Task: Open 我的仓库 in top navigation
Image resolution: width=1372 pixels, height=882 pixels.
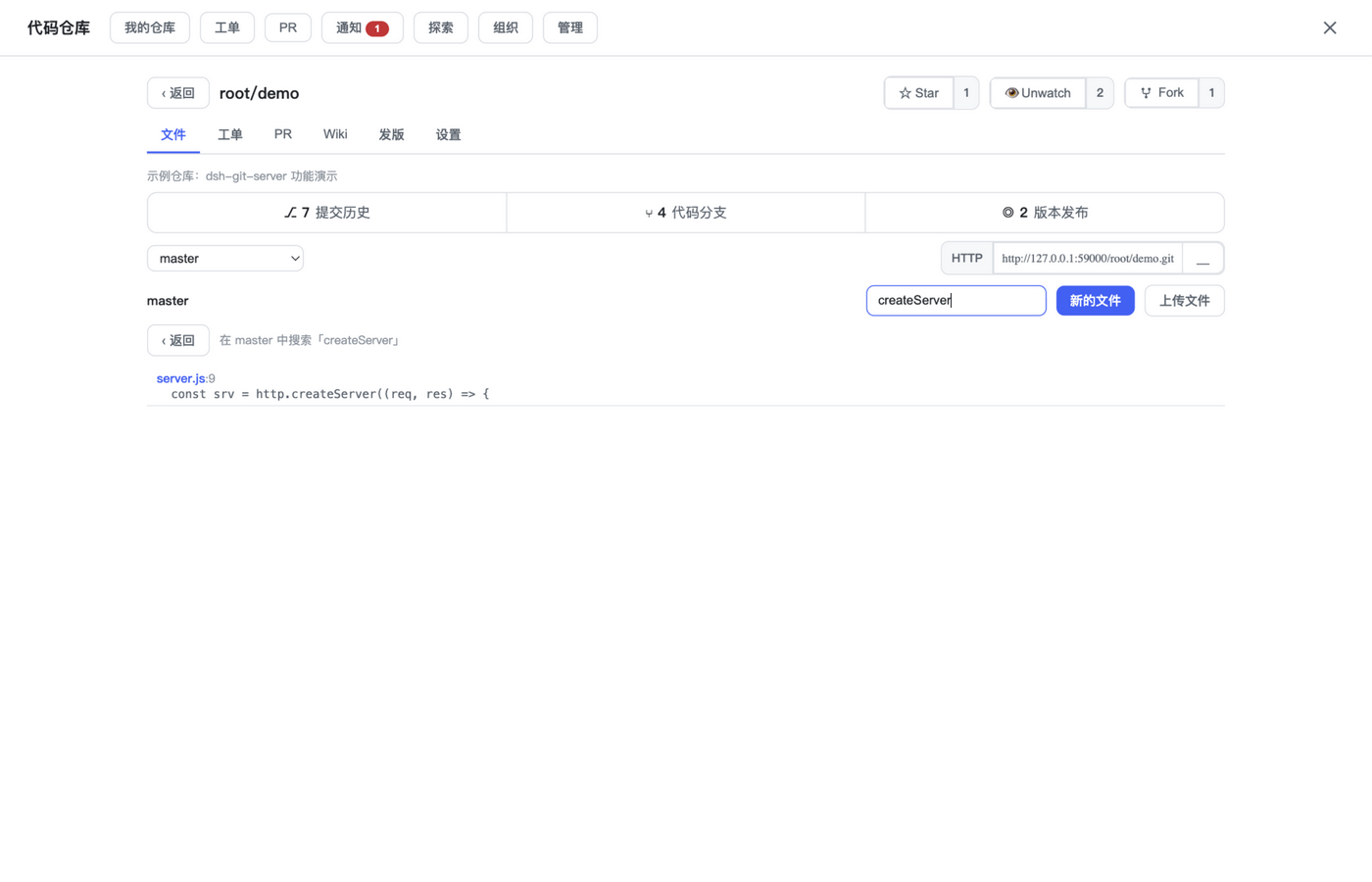Action: point(150,27)
